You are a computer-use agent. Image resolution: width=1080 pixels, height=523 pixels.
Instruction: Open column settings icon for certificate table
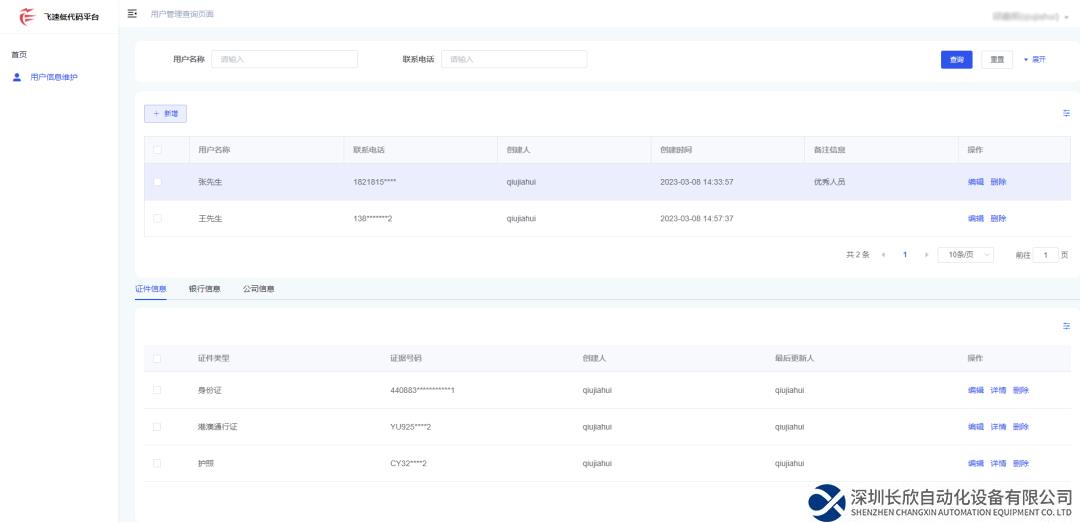pyautogui.click(x=1066, y=326)
